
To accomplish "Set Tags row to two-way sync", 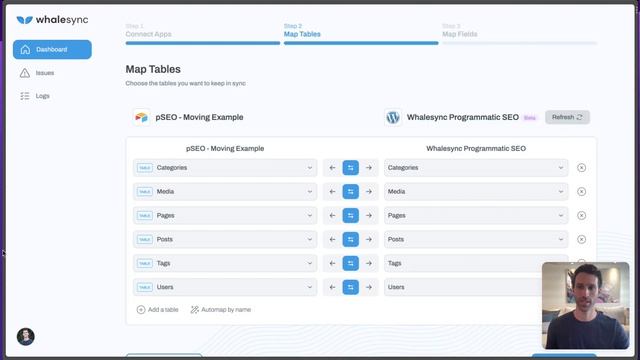I will (351, 263).
